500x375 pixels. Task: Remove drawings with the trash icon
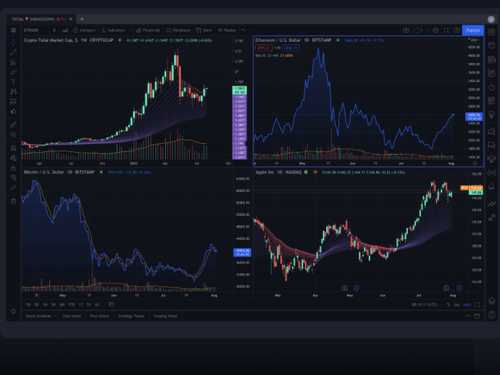13,201
